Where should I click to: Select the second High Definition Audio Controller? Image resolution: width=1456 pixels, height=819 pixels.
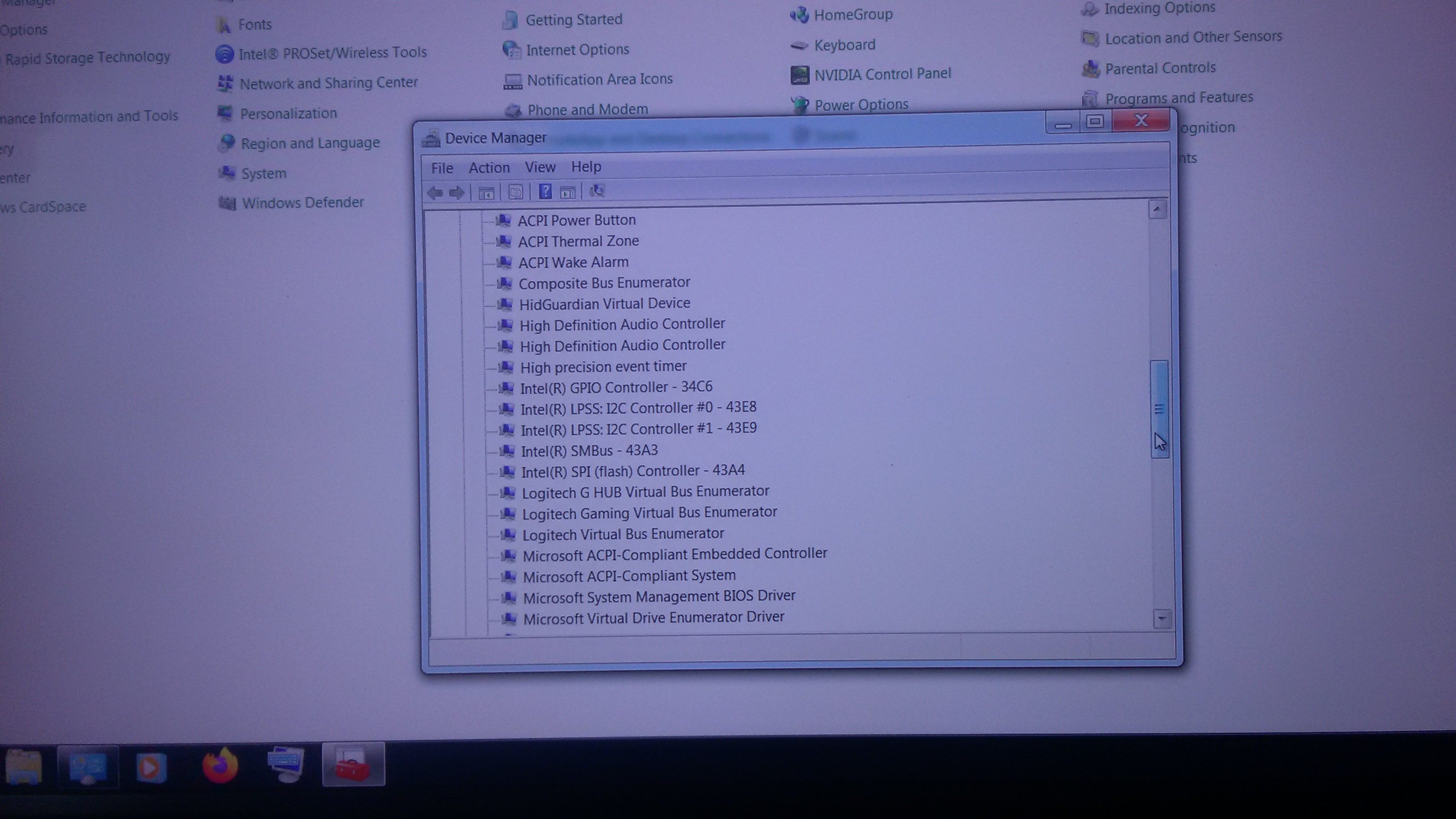pyautogui.click(x=622, y=345)
